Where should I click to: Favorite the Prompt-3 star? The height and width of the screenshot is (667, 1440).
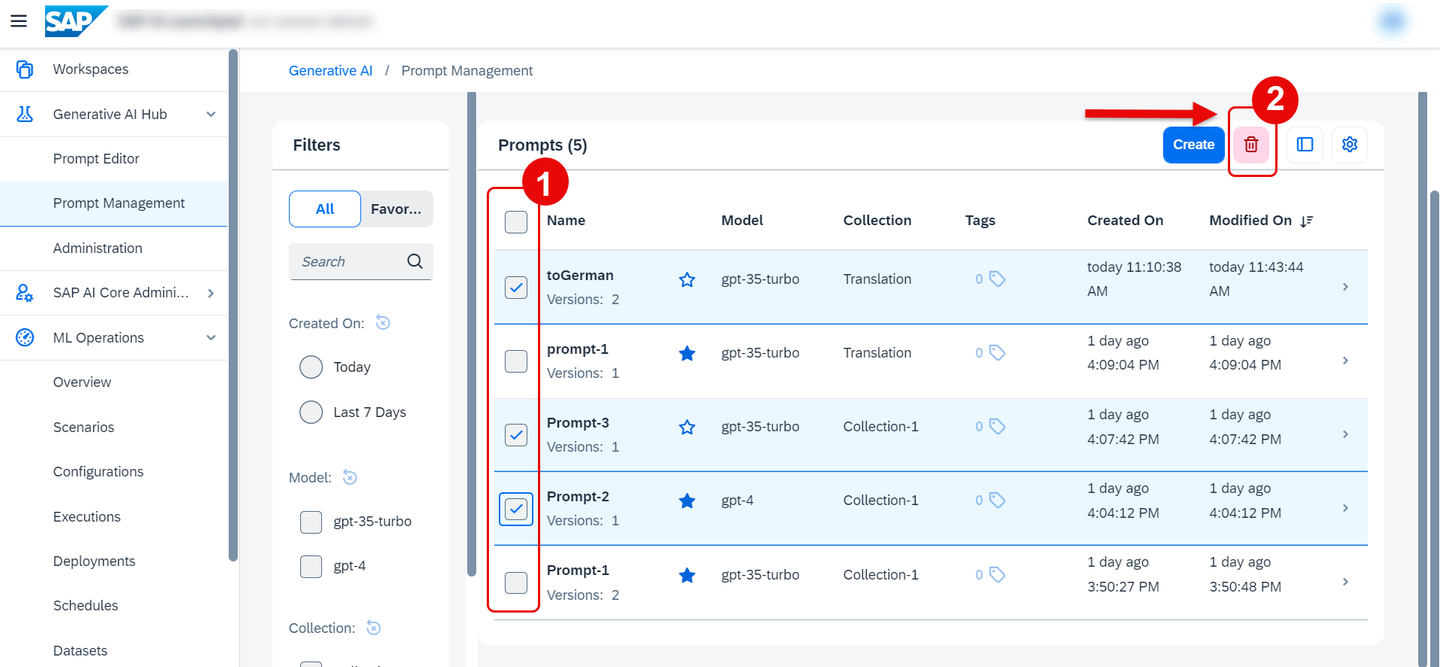[x=687, y=427]
